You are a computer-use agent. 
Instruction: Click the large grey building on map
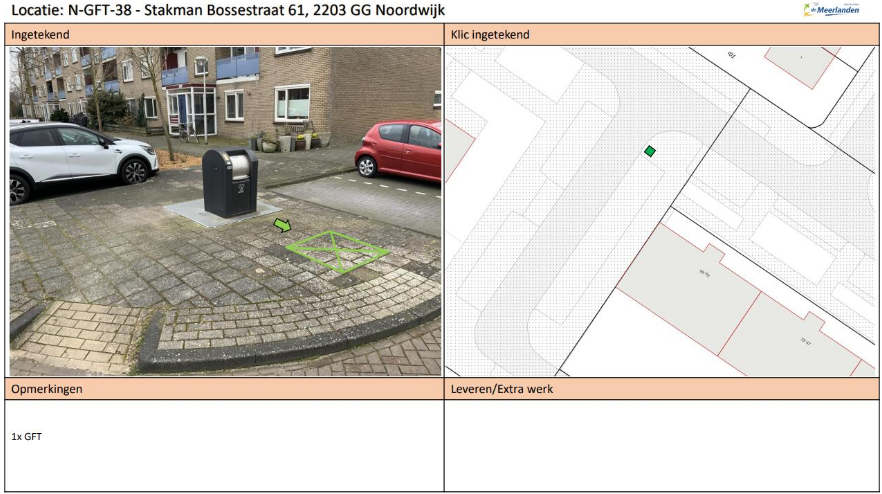point(680,290)
